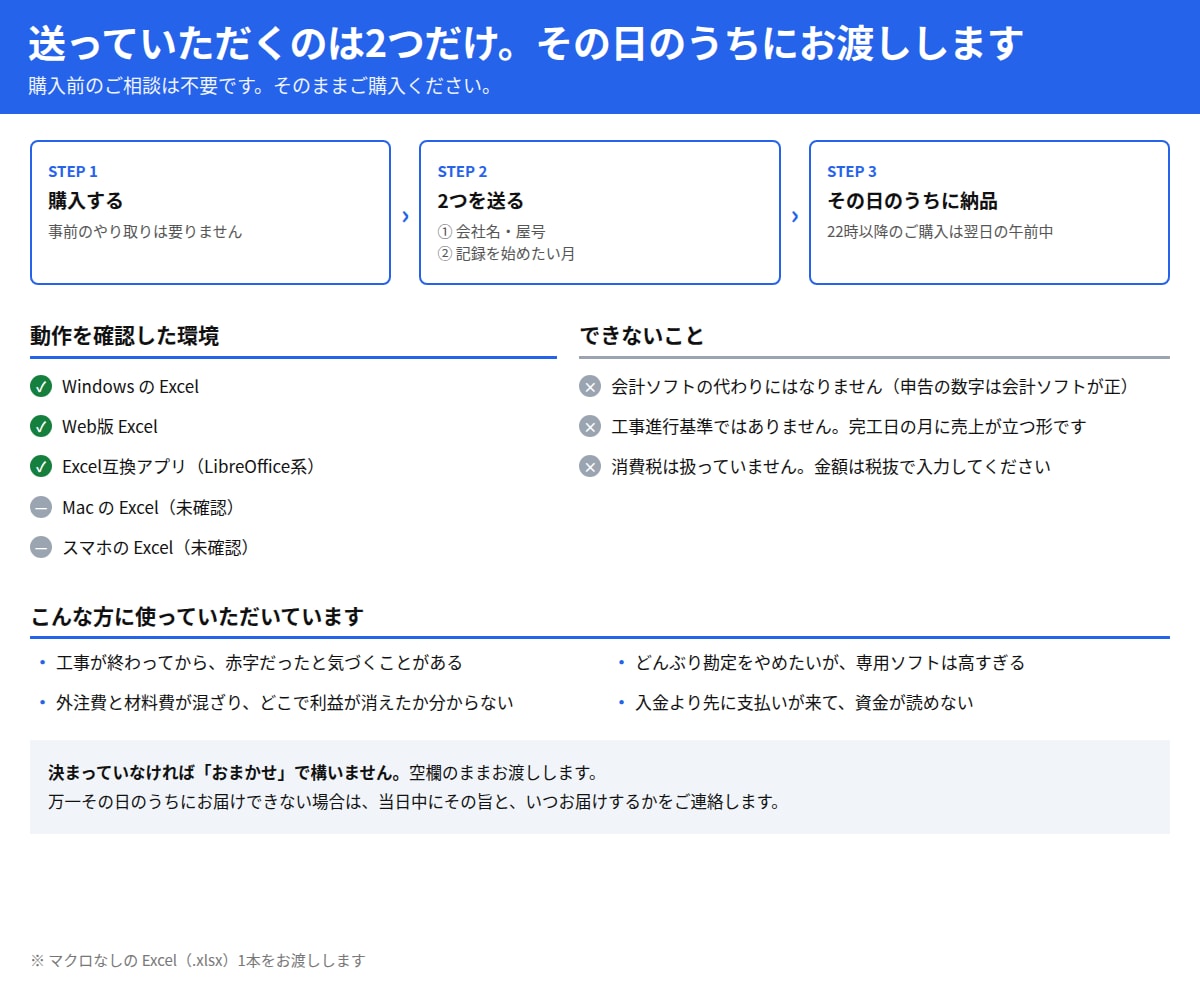This screenshot has width=1200, height=990.
Task: Click the text Excel互換アプリ（LibreOffice系）
Action: (189, 466)
